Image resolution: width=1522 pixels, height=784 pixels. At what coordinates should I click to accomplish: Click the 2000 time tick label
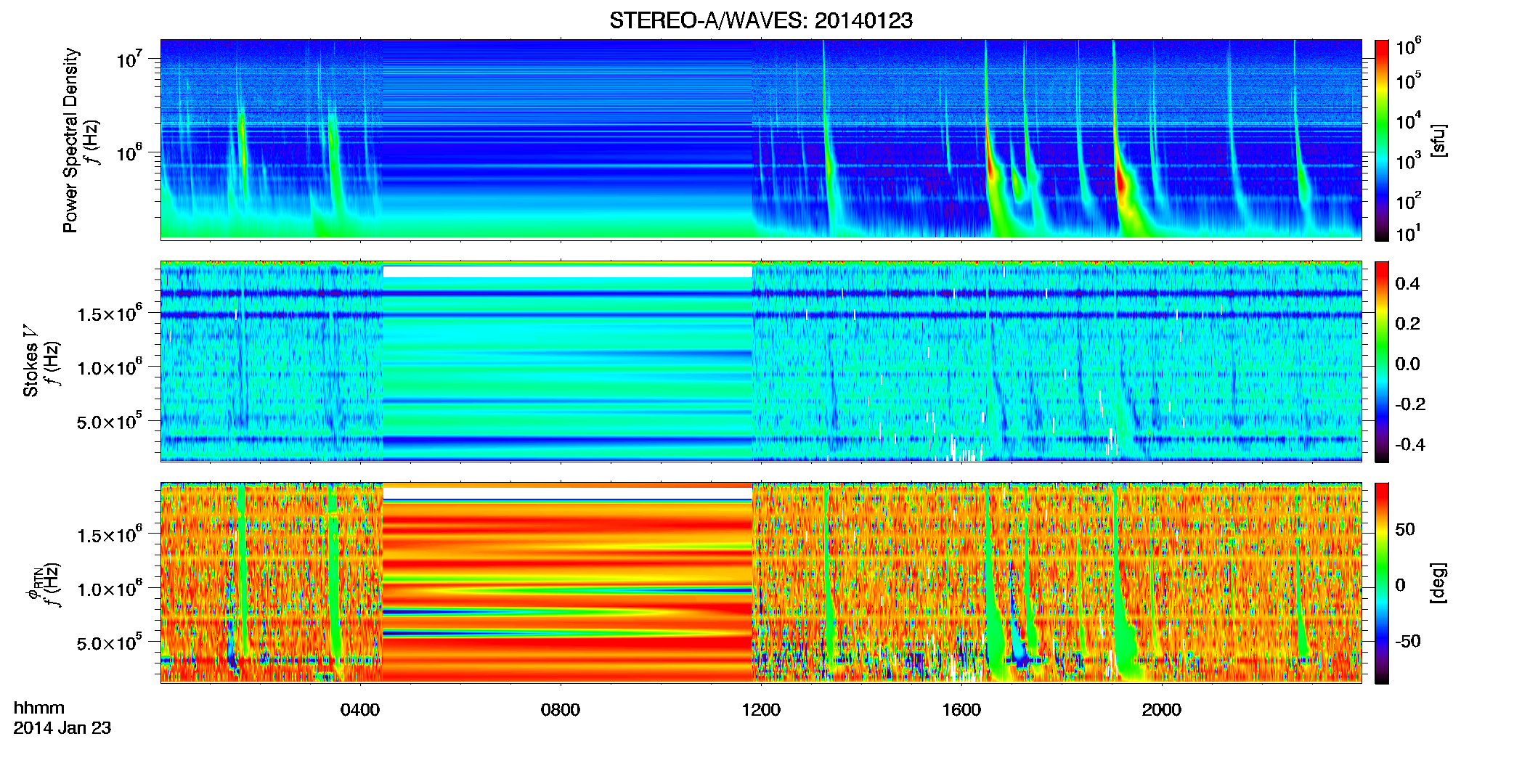[1162, 710]
